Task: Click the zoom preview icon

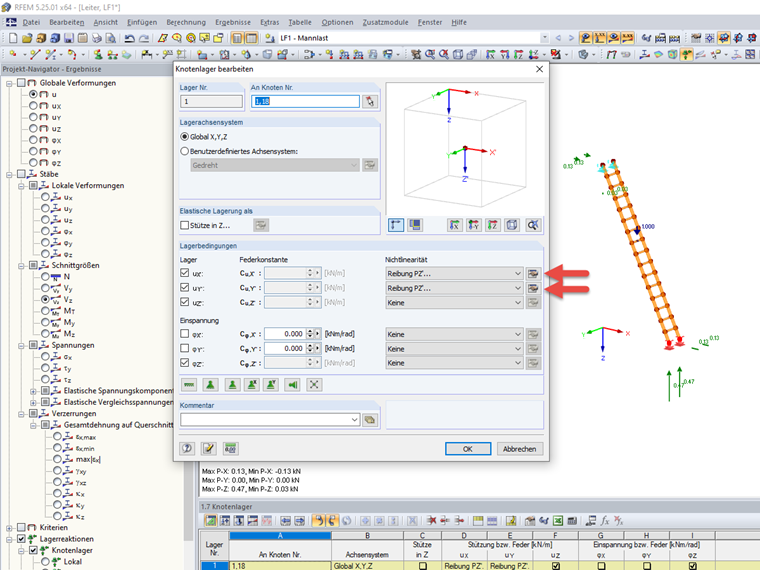Action: [x=533, y=225]
